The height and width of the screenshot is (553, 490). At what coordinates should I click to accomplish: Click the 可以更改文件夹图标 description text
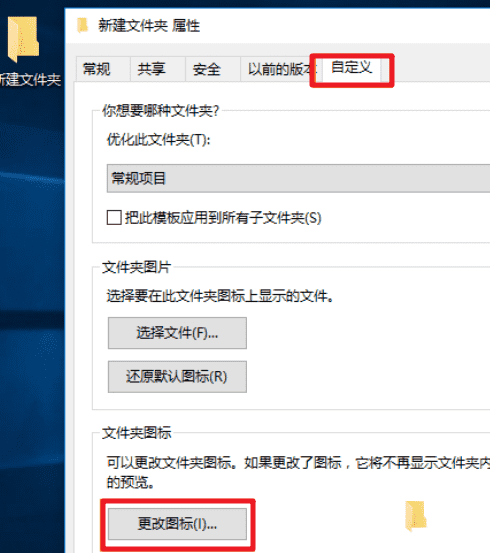click(298, 472)
